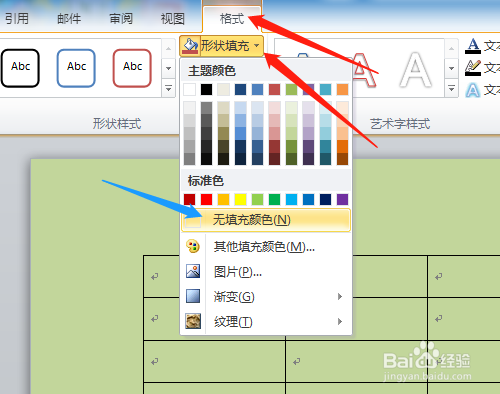Select the blue-outlined Abc shape style

coord(76,68)
